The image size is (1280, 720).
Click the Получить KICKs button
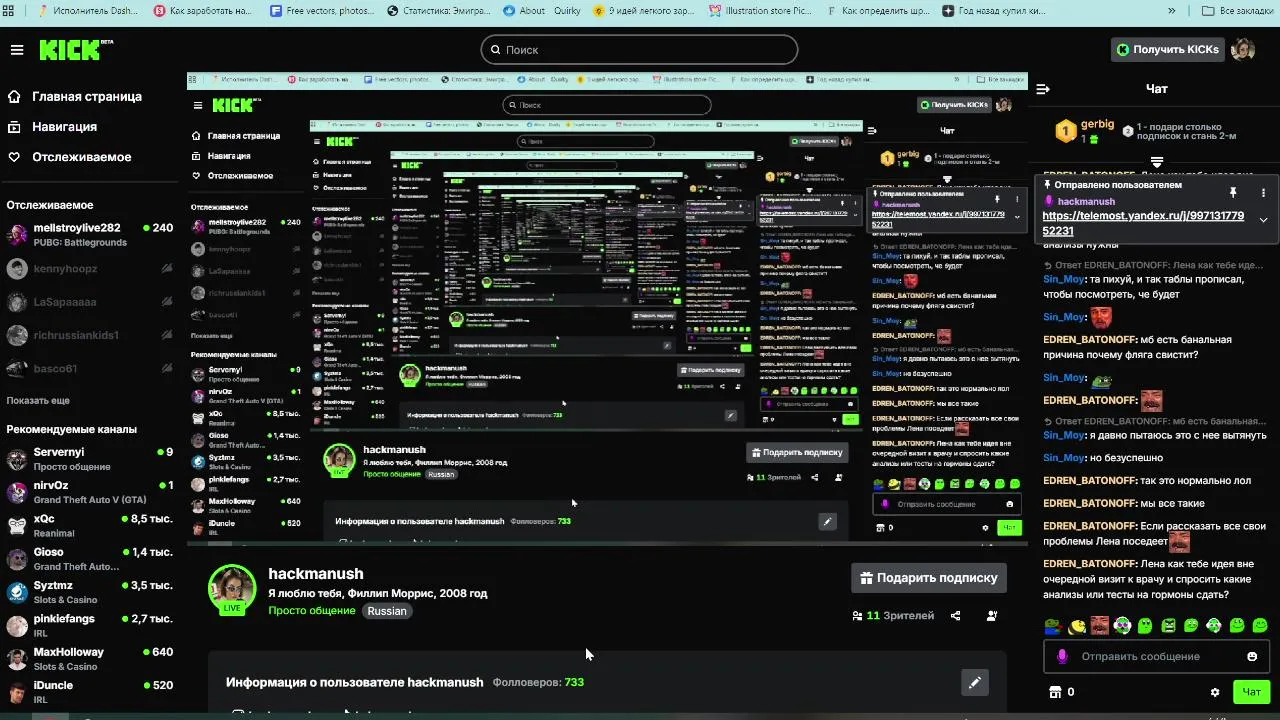tap(1168, 49)
